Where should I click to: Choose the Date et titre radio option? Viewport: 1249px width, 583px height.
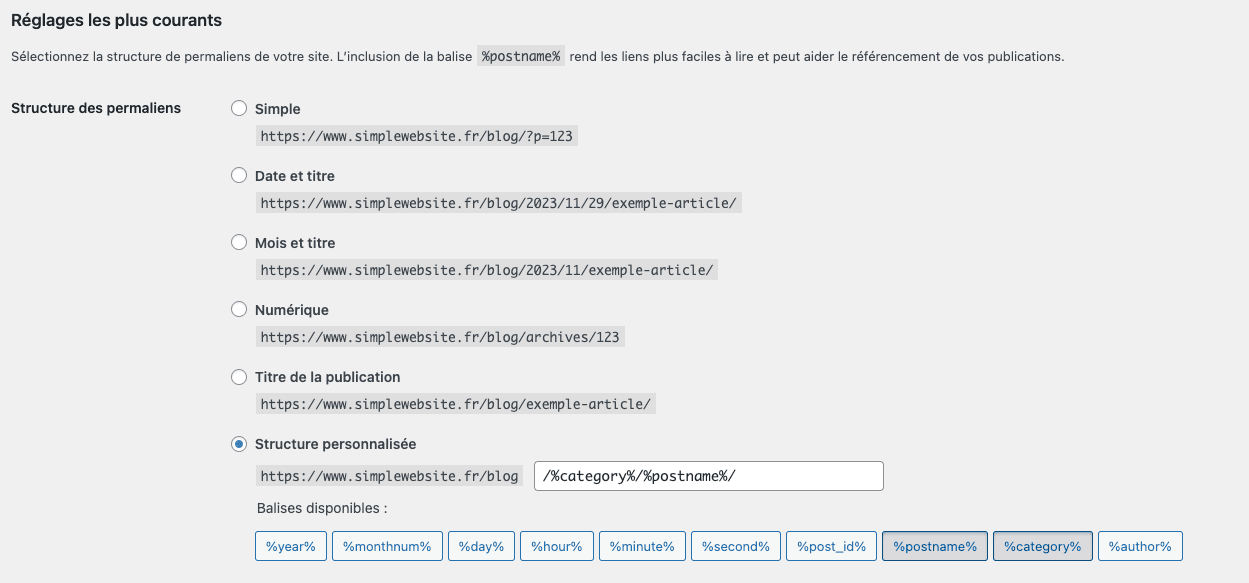coord(239,175)
